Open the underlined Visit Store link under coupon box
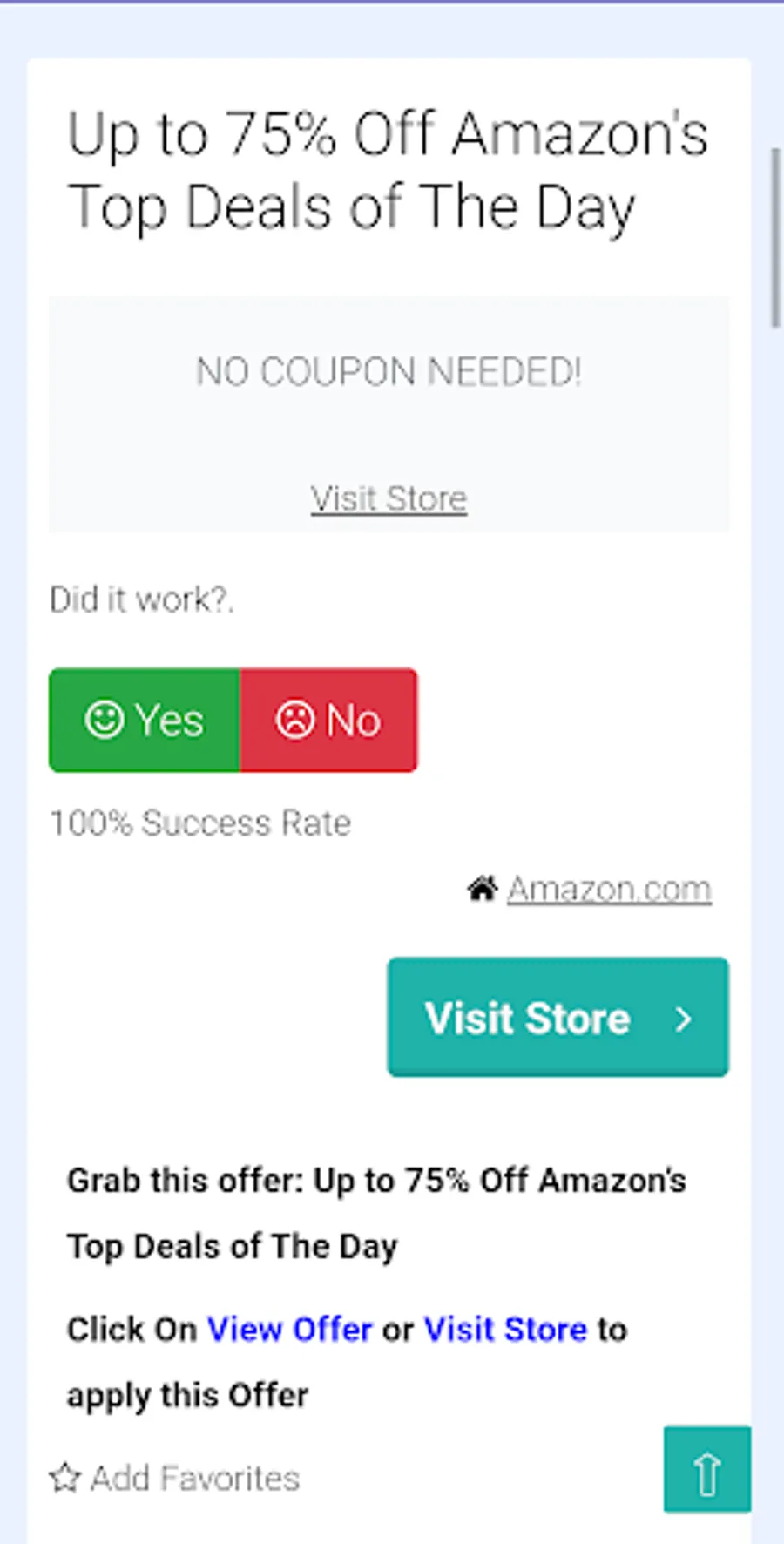The width and height of the screenshot is (784, 1544). [x=389, y=498]
